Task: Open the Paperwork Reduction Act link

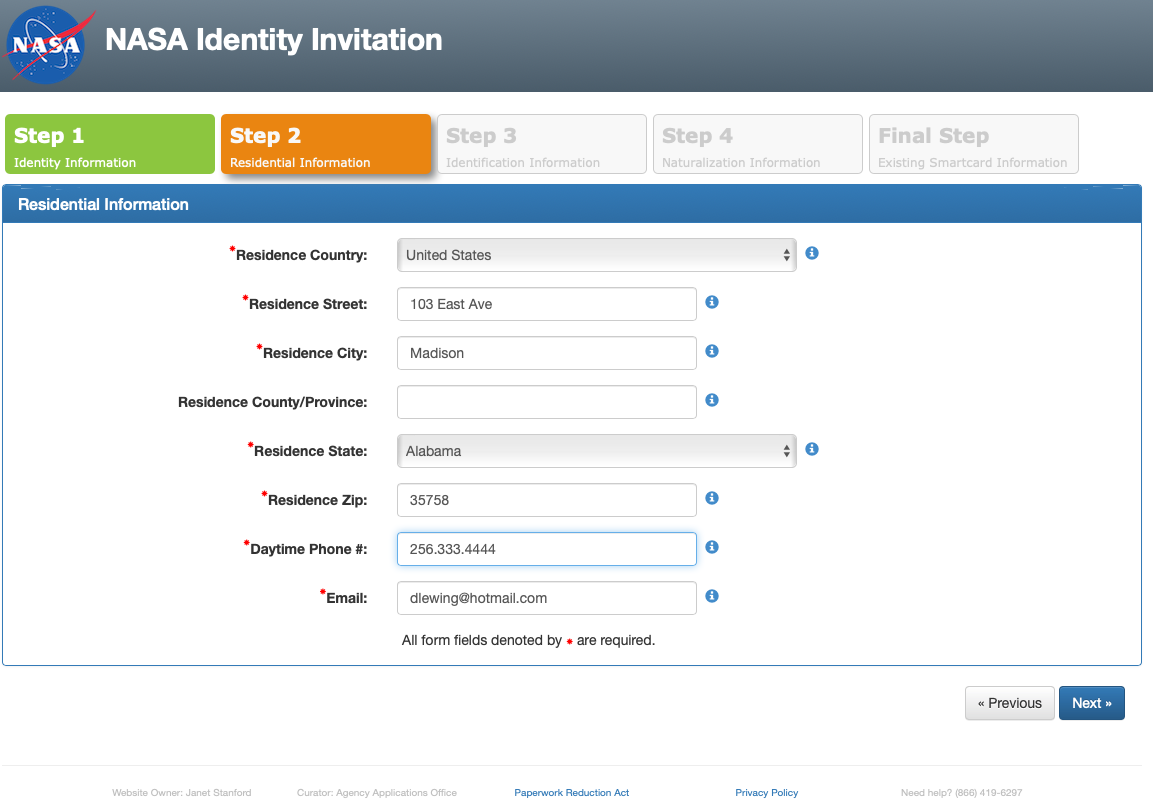Action: 571,793
